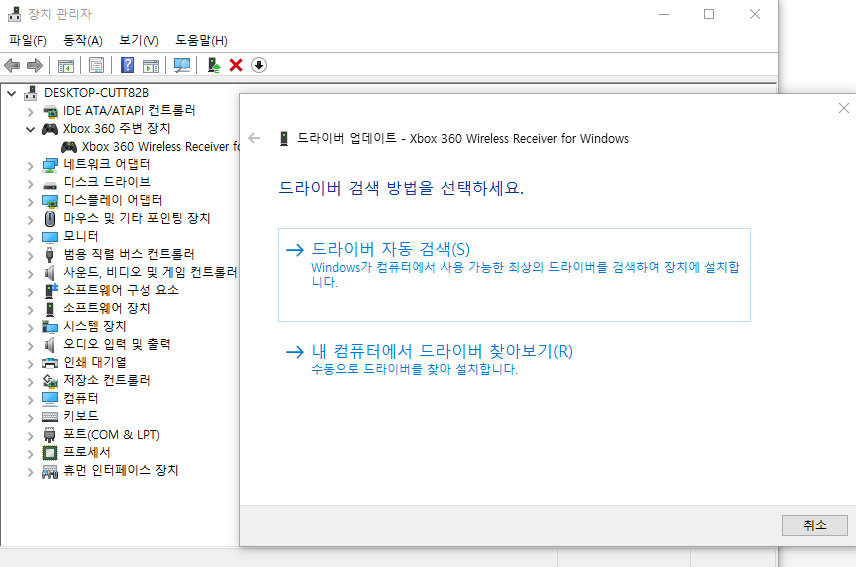Image resolution: width=856 pixels, height=567 pixels.
Task: Click the red X Uninstall device icon
Action: 236,65
